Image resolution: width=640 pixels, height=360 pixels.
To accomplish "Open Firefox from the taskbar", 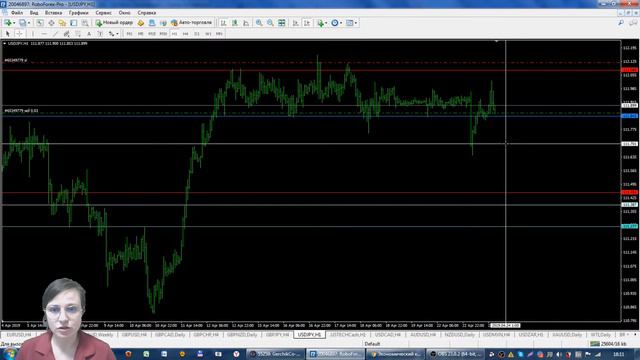I will click(x=128, y=354).
